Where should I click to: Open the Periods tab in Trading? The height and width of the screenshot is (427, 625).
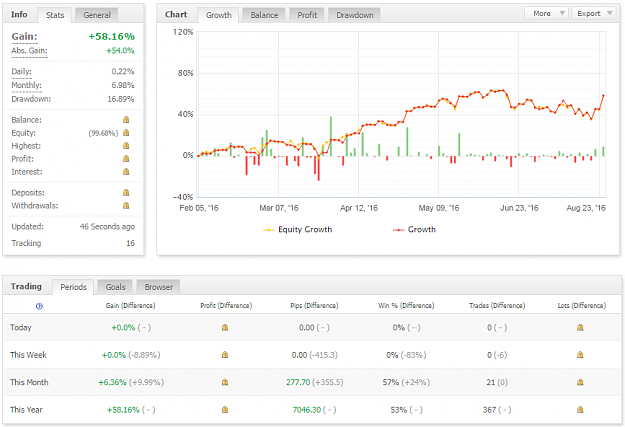click(x=73, y=287)
